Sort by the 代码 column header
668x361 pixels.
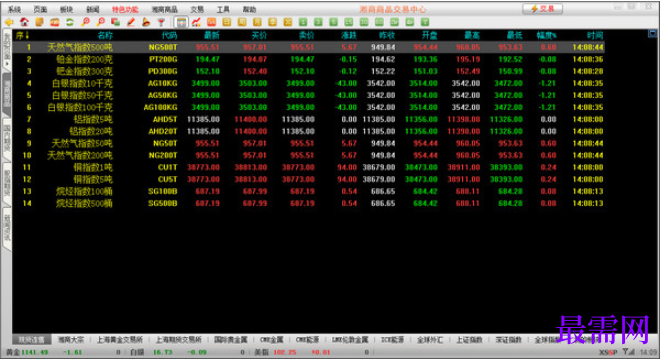pos(169,35)
